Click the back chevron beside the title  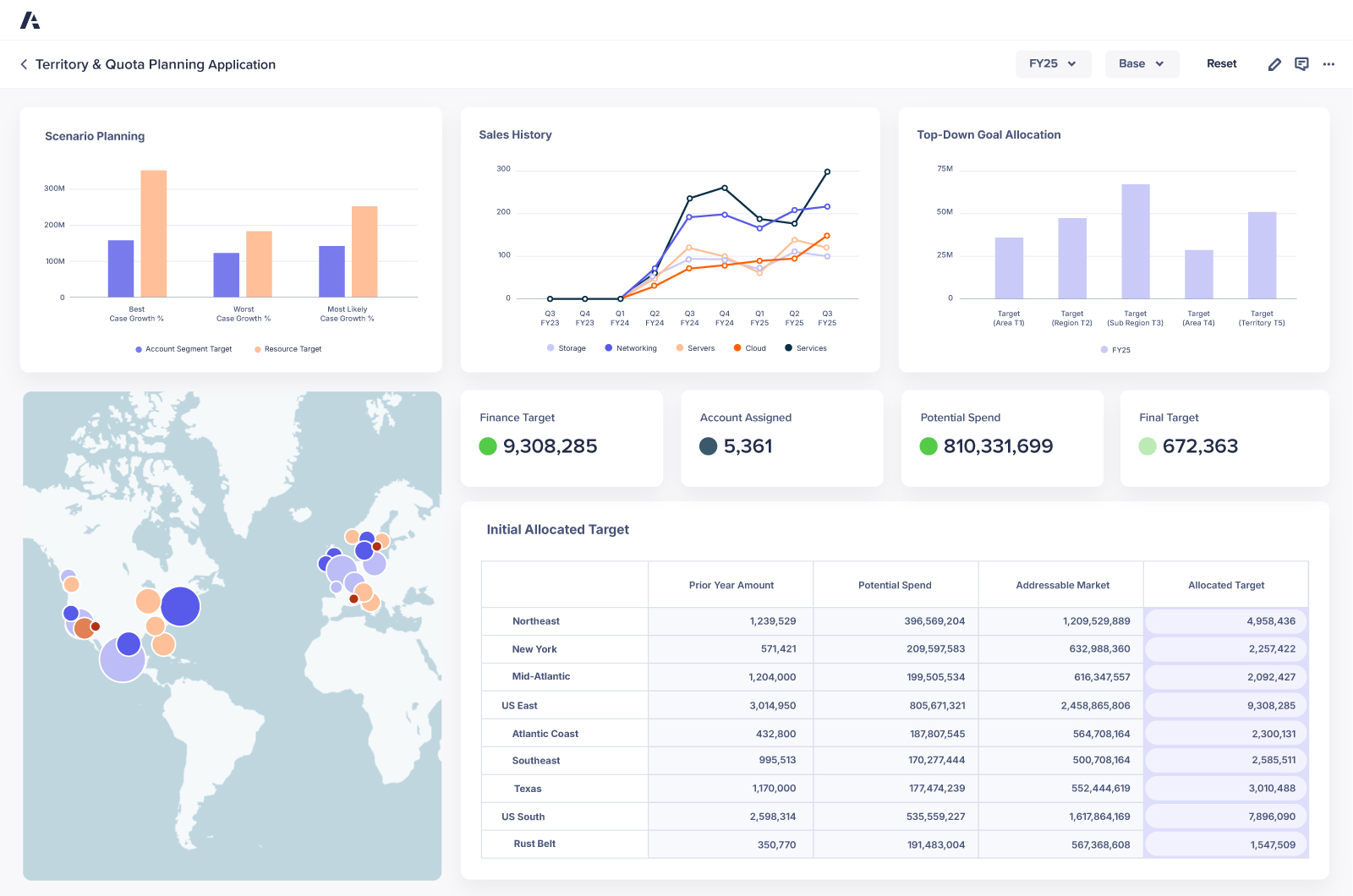[23, 63]
